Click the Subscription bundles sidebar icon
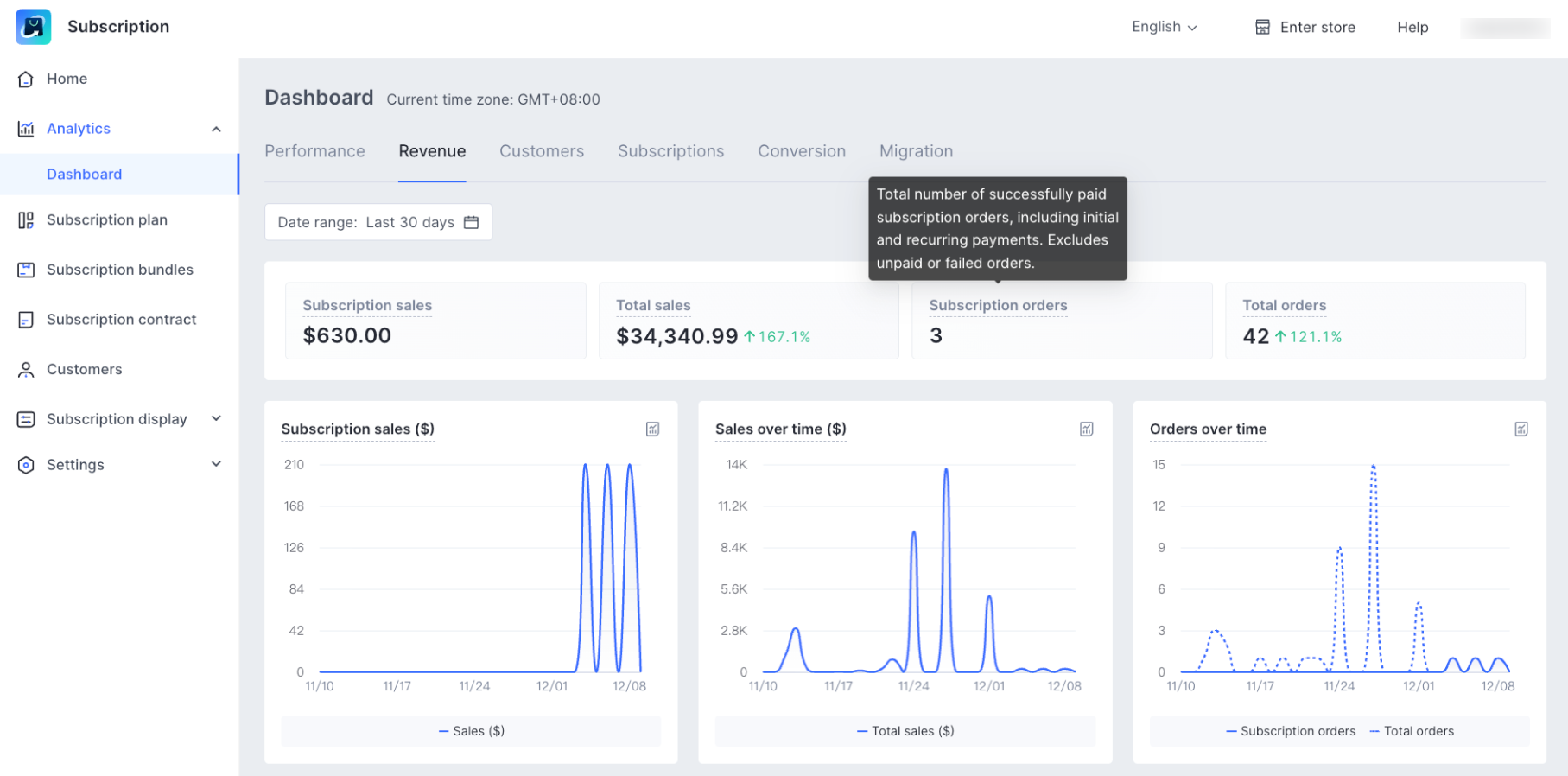1568x776 pixels. tap(26, 270)
